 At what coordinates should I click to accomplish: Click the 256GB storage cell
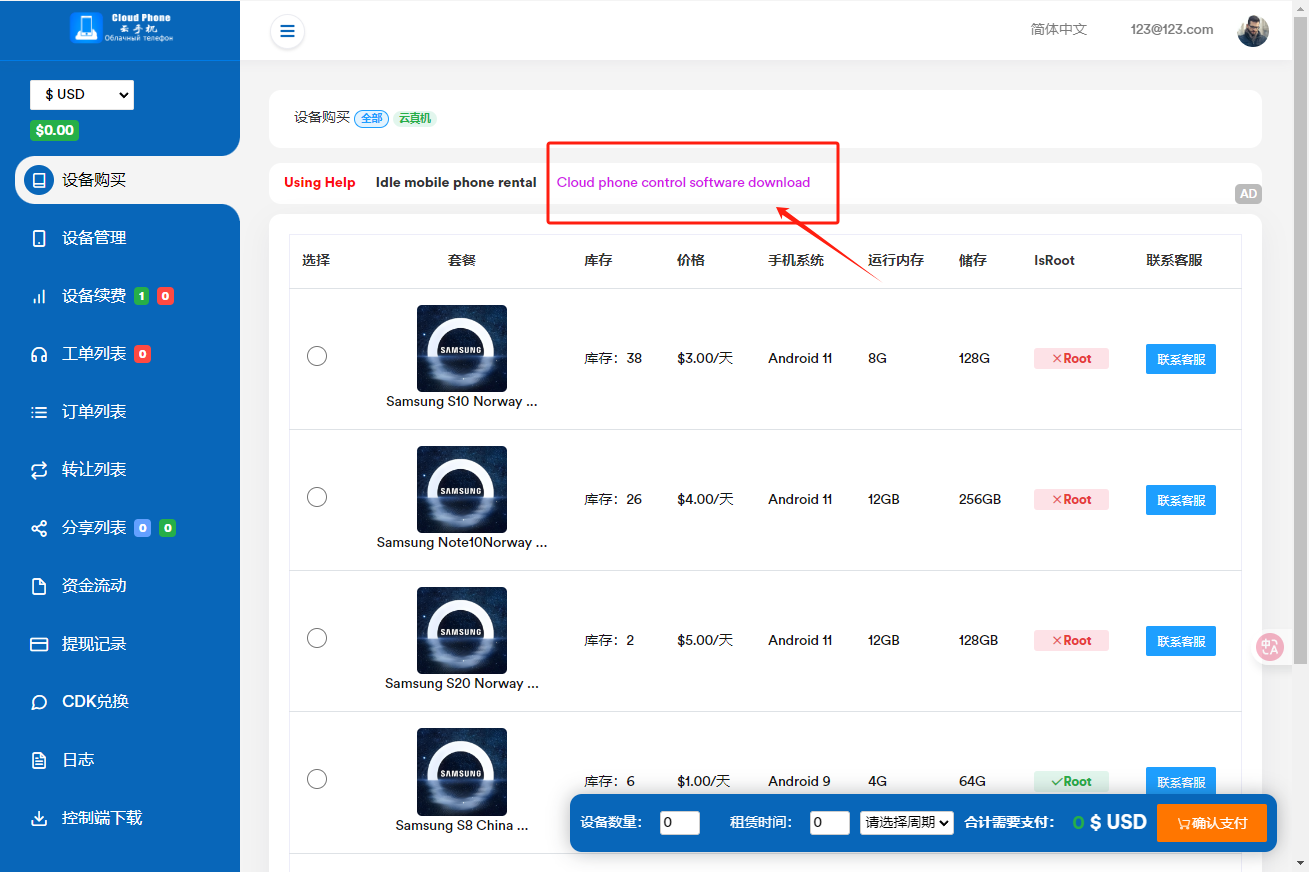(980, 499)
